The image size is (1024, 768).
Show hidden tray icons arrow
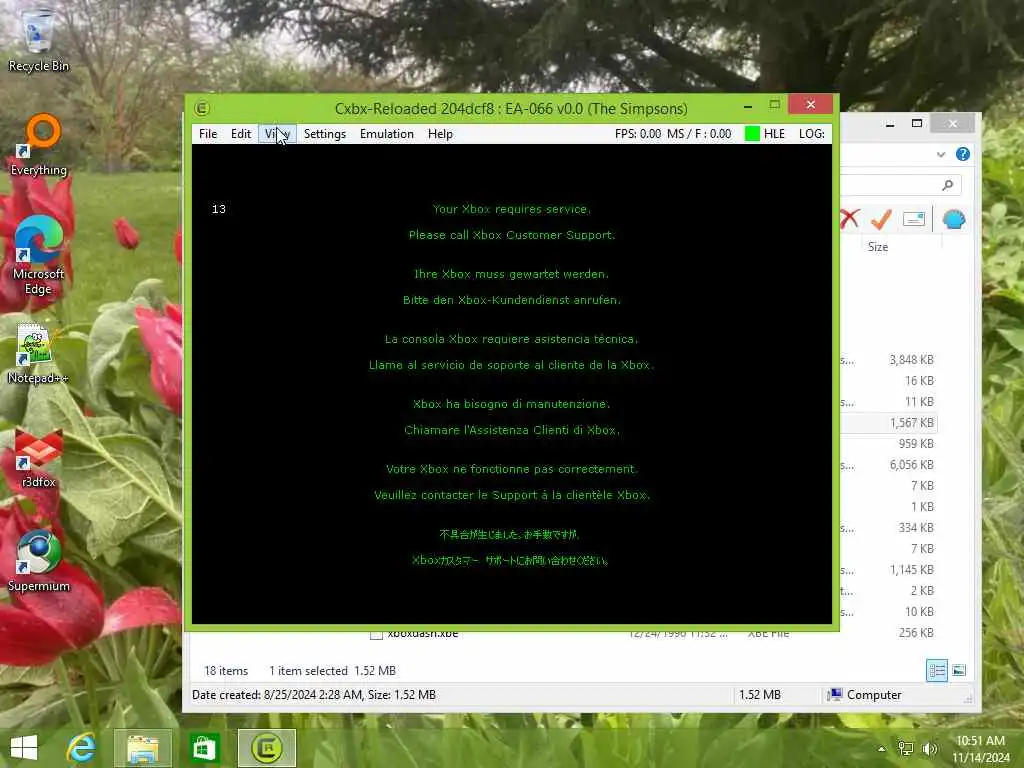pyautogui.click(x=881, y=749)
